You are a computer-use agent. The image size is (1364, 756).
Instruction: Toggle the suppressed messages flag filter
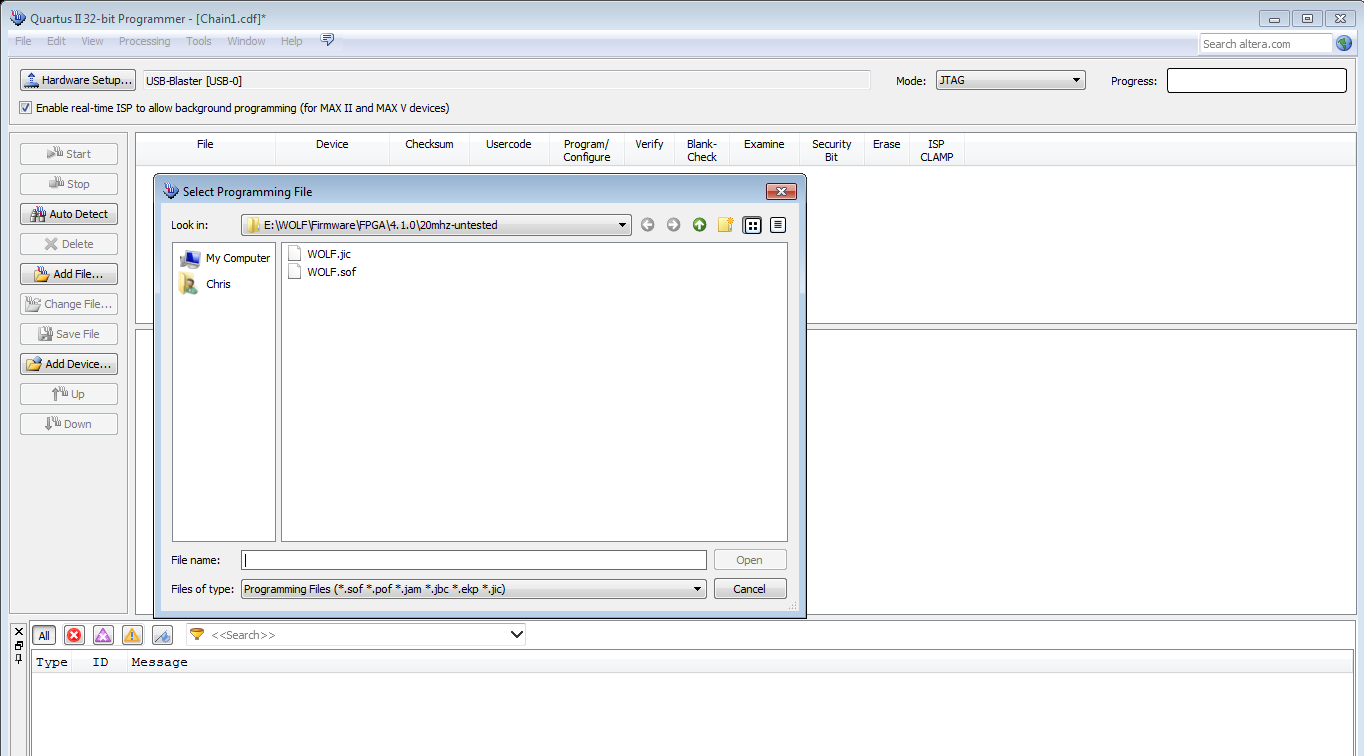click(x=162, y=635)
